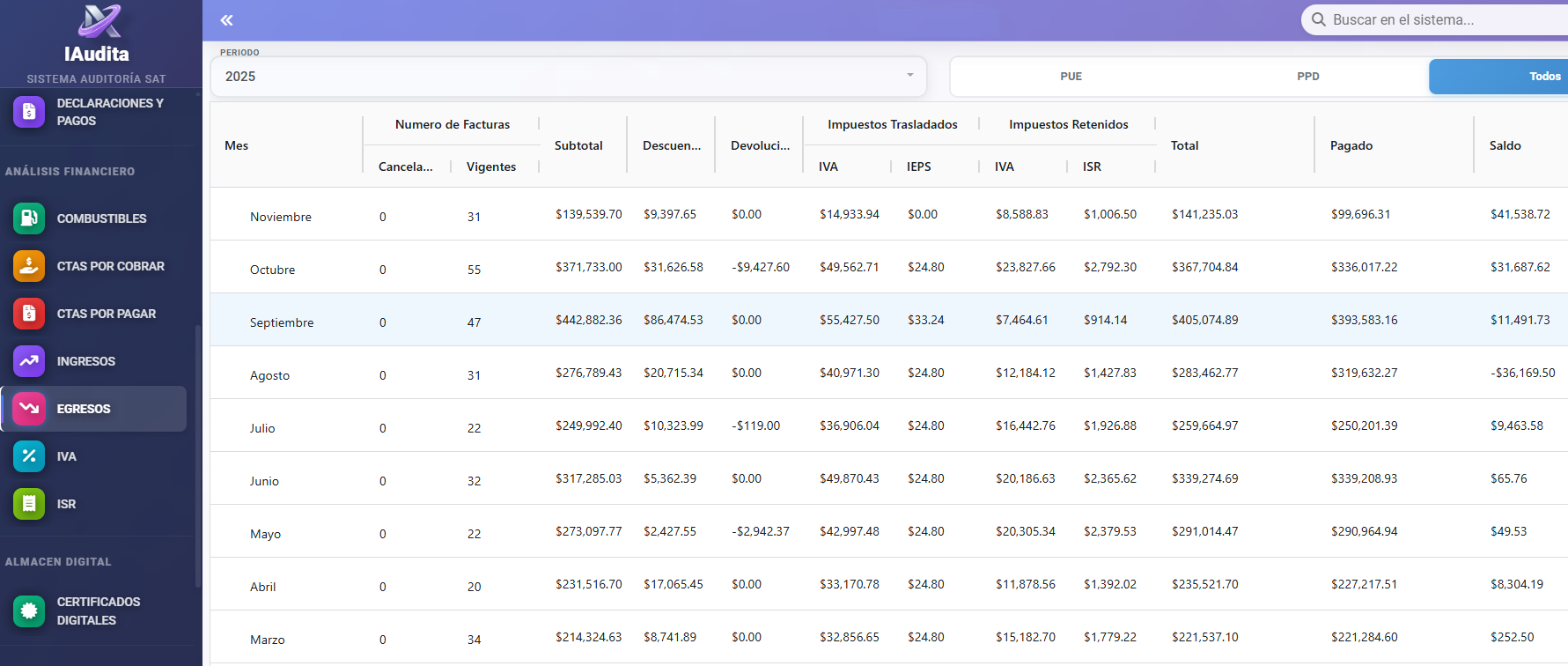Collapse sidebar with double chevron

(x=227, y=20)
